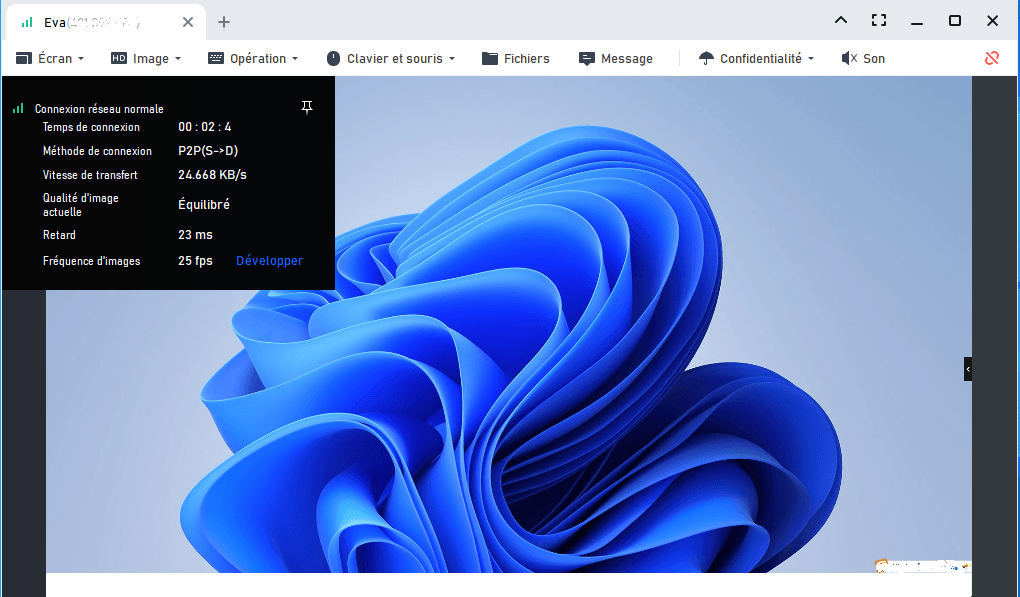Image resolution: width=1020 pixels, height=597 pixels.
Task: Open the Image quality menu
Action: 146,59
